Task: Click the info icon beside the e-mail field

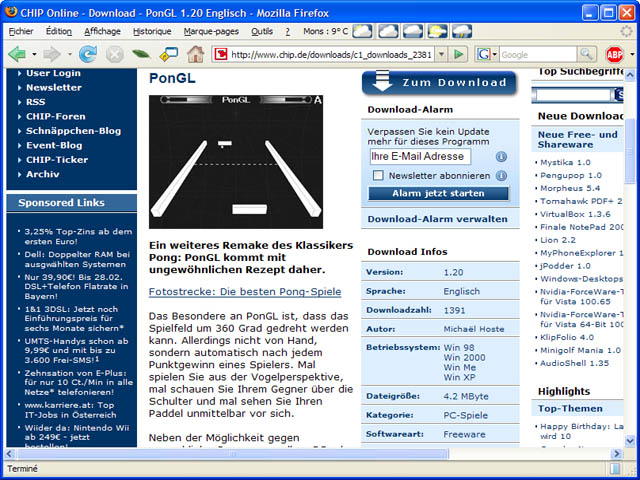Action: click(x=501, y=157)
